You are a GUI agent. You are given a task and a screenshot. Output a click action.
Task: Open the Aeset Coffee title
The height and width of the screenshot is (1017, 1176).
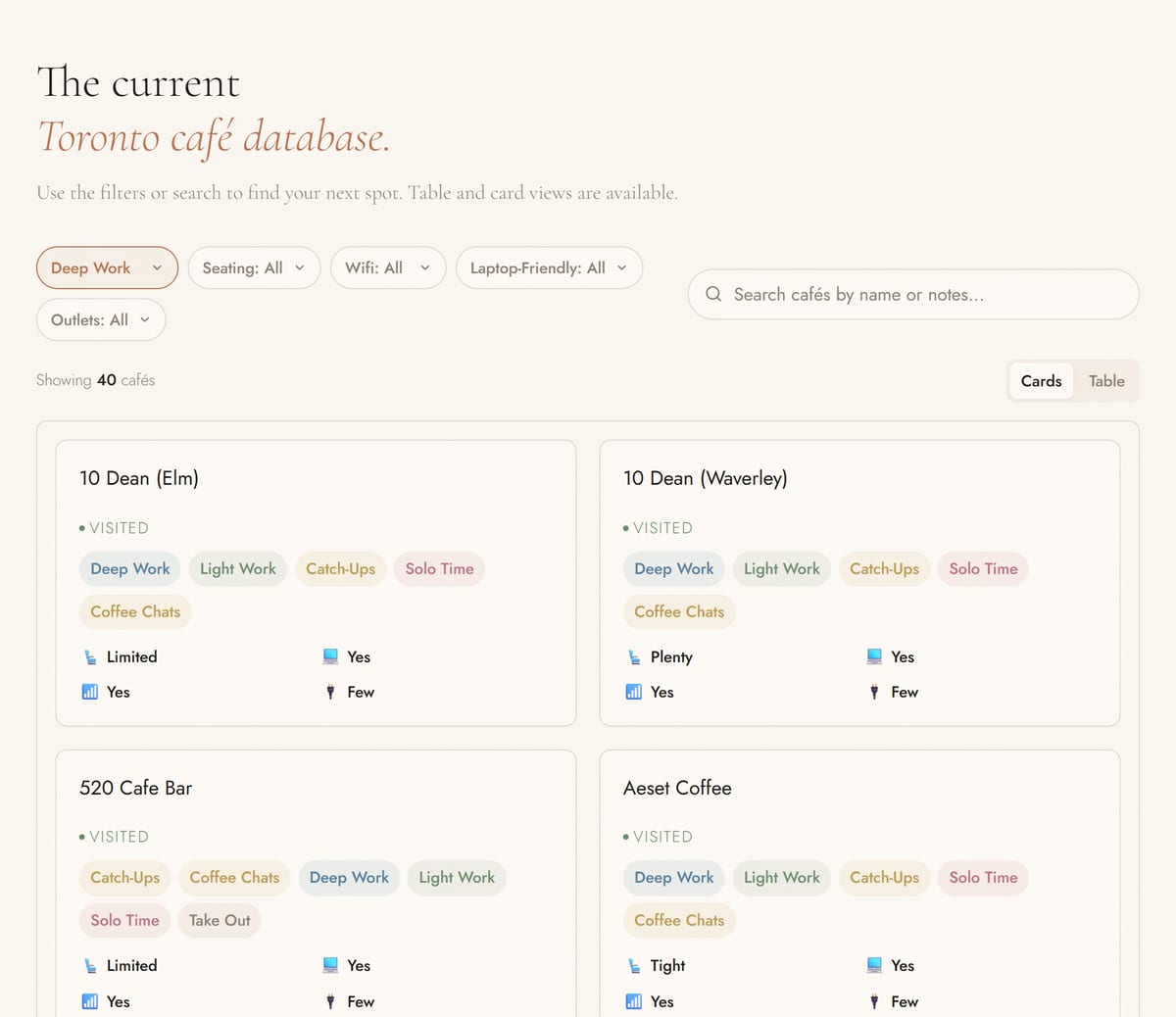677,788
